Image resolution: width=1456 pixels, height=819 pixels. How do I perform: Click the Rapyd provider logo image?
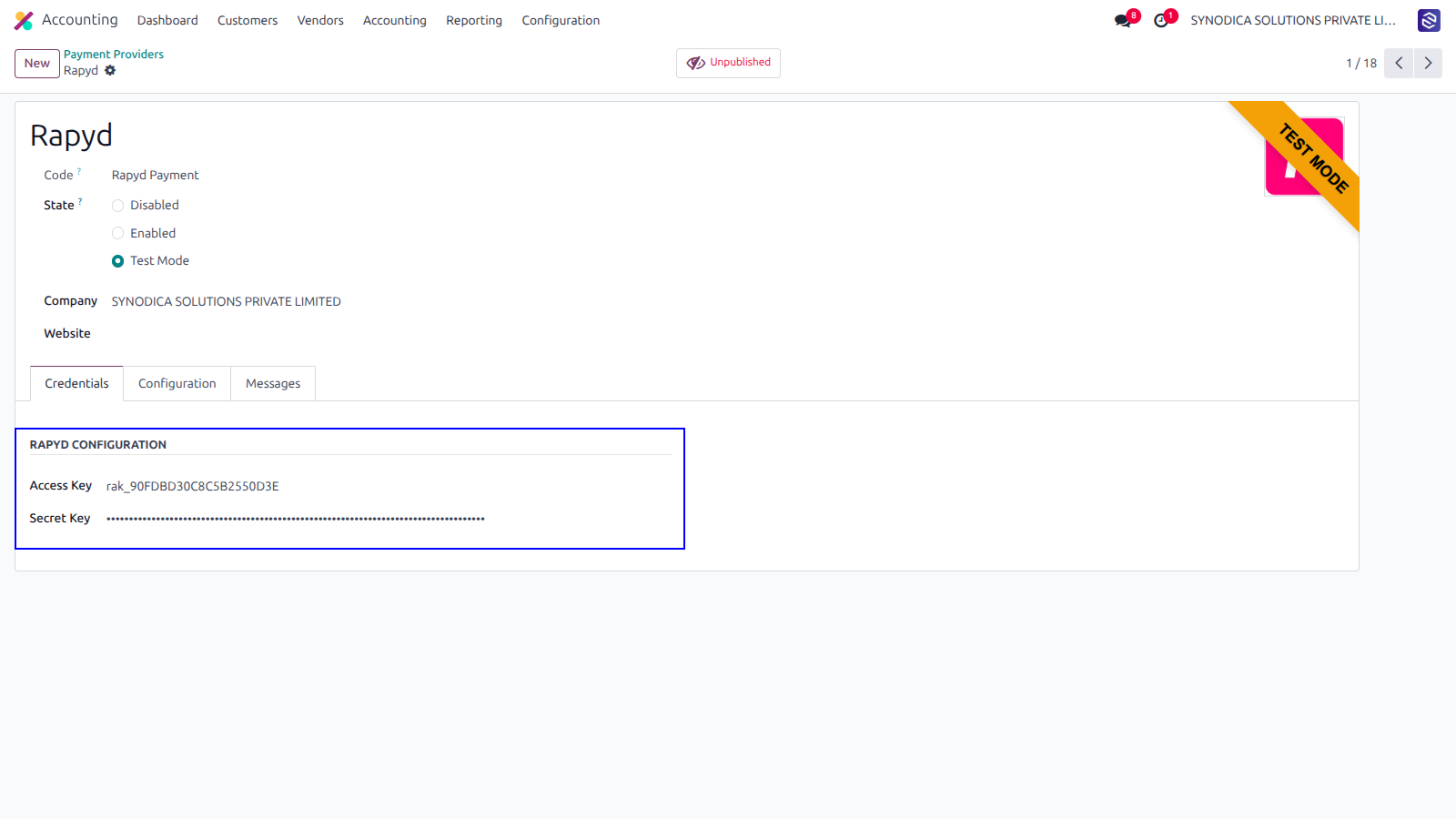point(1304,157)
